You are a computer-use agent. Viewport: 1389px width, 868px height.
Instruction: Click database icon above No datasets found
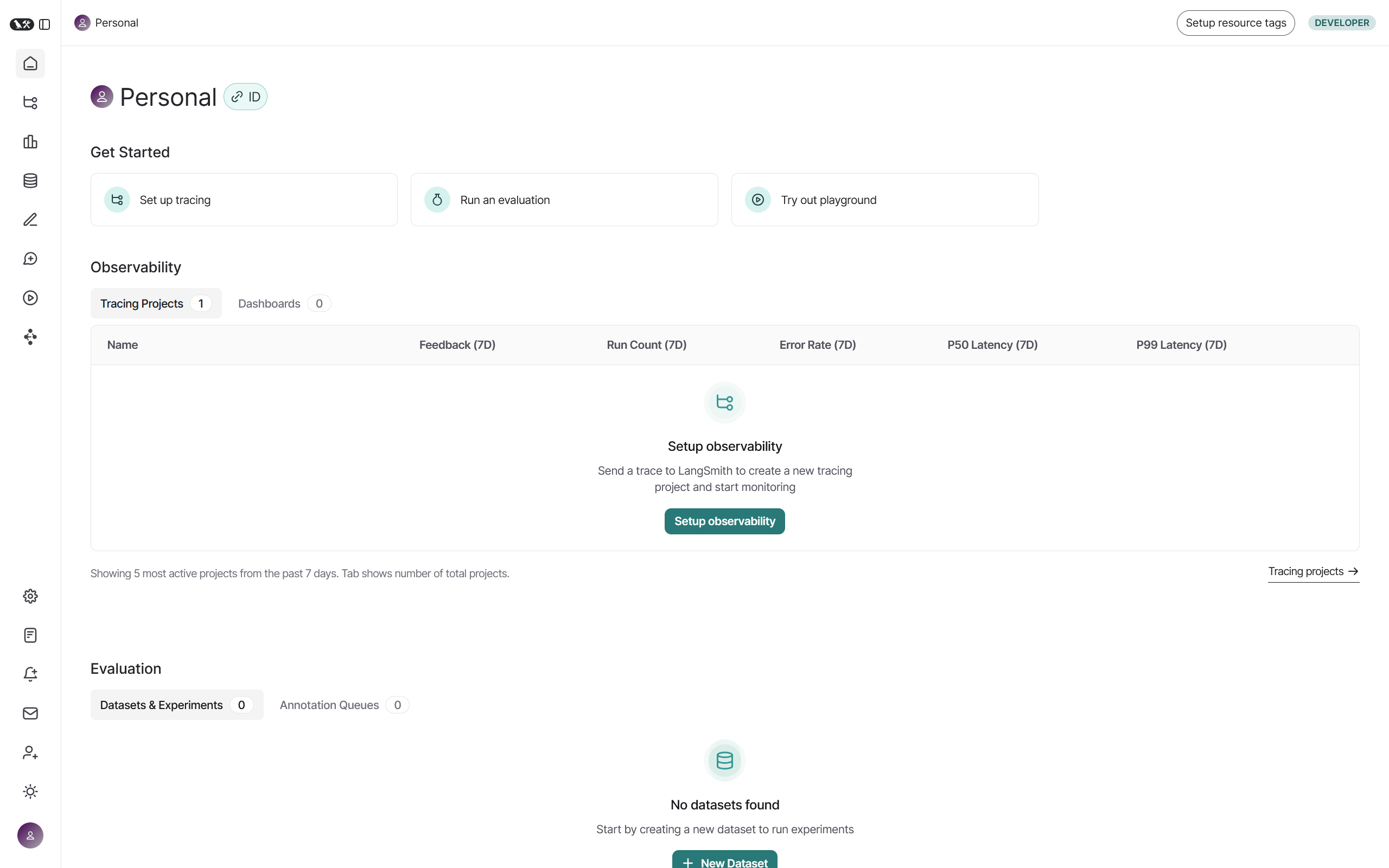tap(725, 761)
